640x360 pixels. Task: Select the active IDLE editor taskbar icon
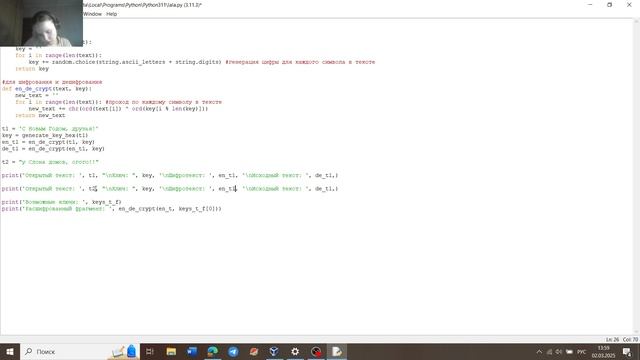tap(337, 351)
